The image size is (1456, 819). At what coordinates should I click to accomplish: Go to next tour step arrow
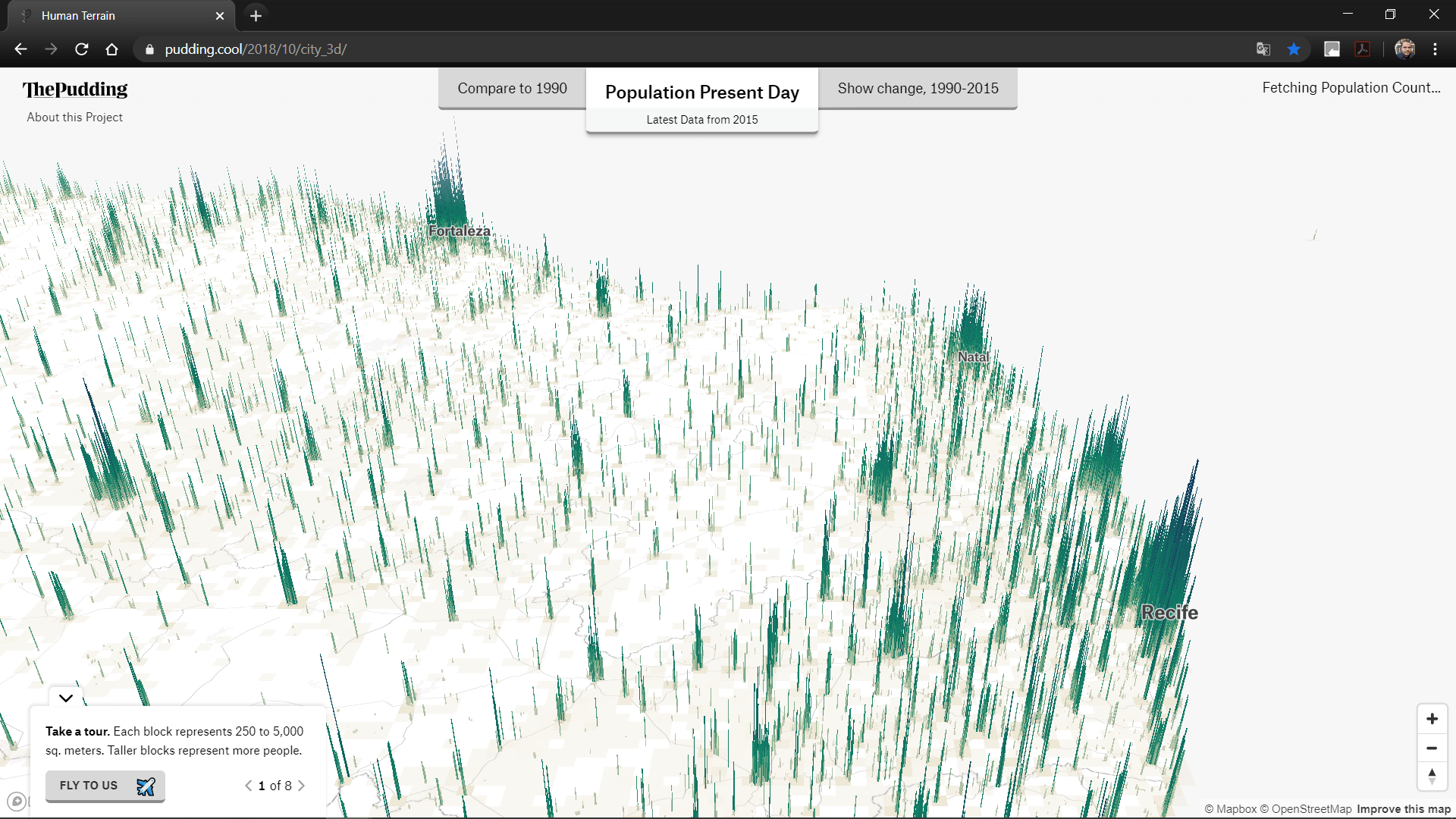[x=302, y=786]
